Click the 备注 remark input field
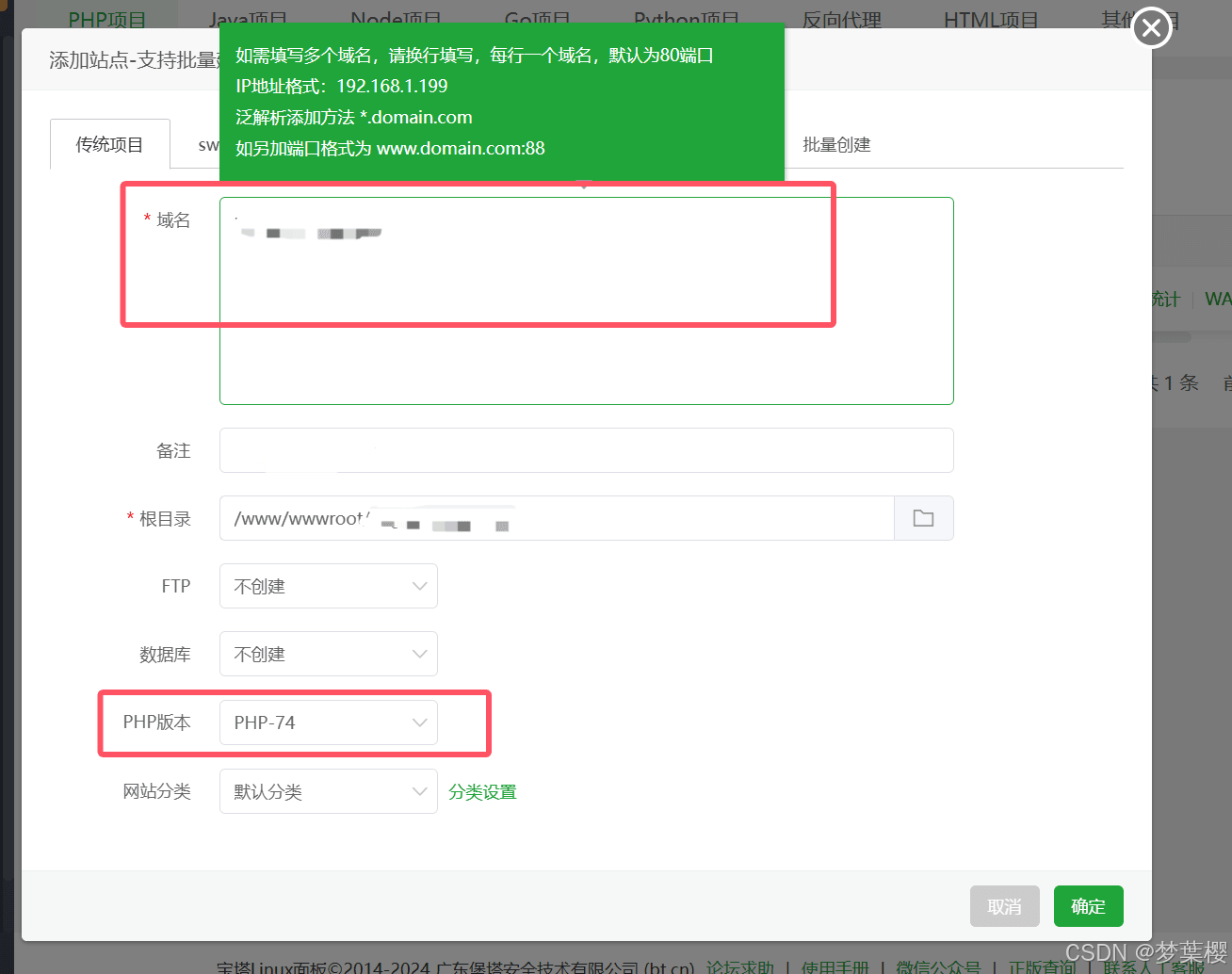Image resolution: width=1232 pixels, height=974 pixels. tap(586, 450)
